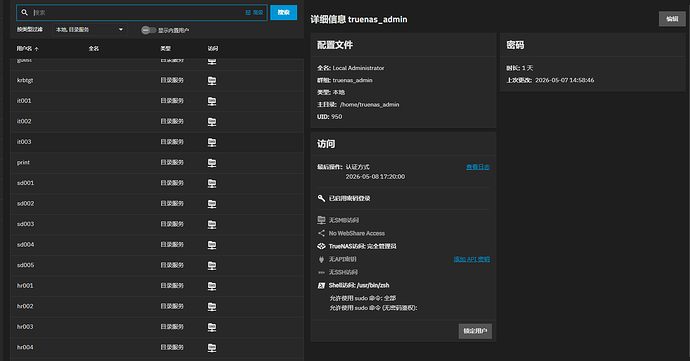Click the access icon in hr003 row
The height and width of the screenshot is (361, 690).
point(212,327)
